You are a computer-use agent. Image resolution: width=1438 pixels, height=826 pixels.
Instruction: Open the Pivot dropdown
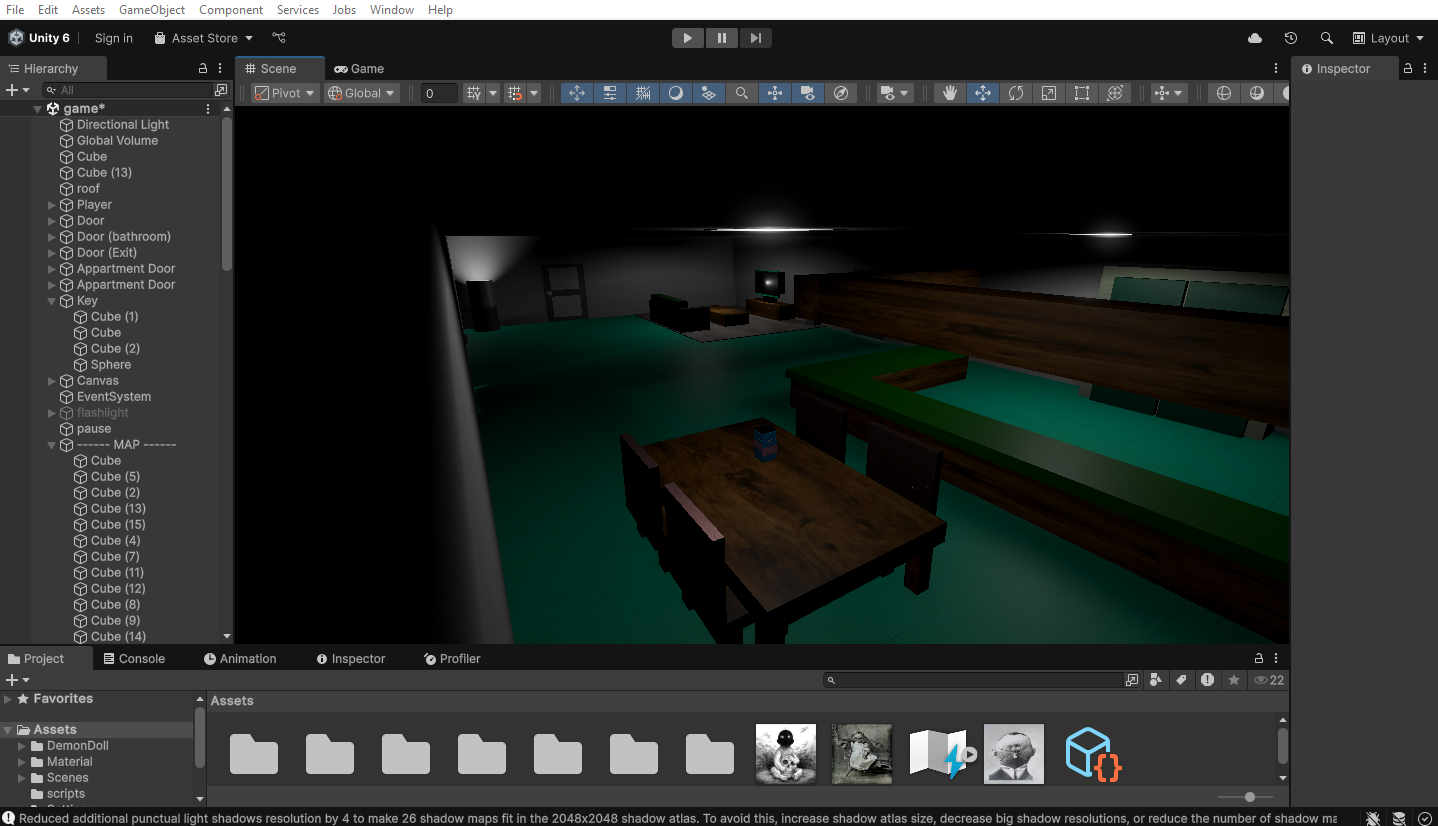pyautogui.click(x=283, y=92)
